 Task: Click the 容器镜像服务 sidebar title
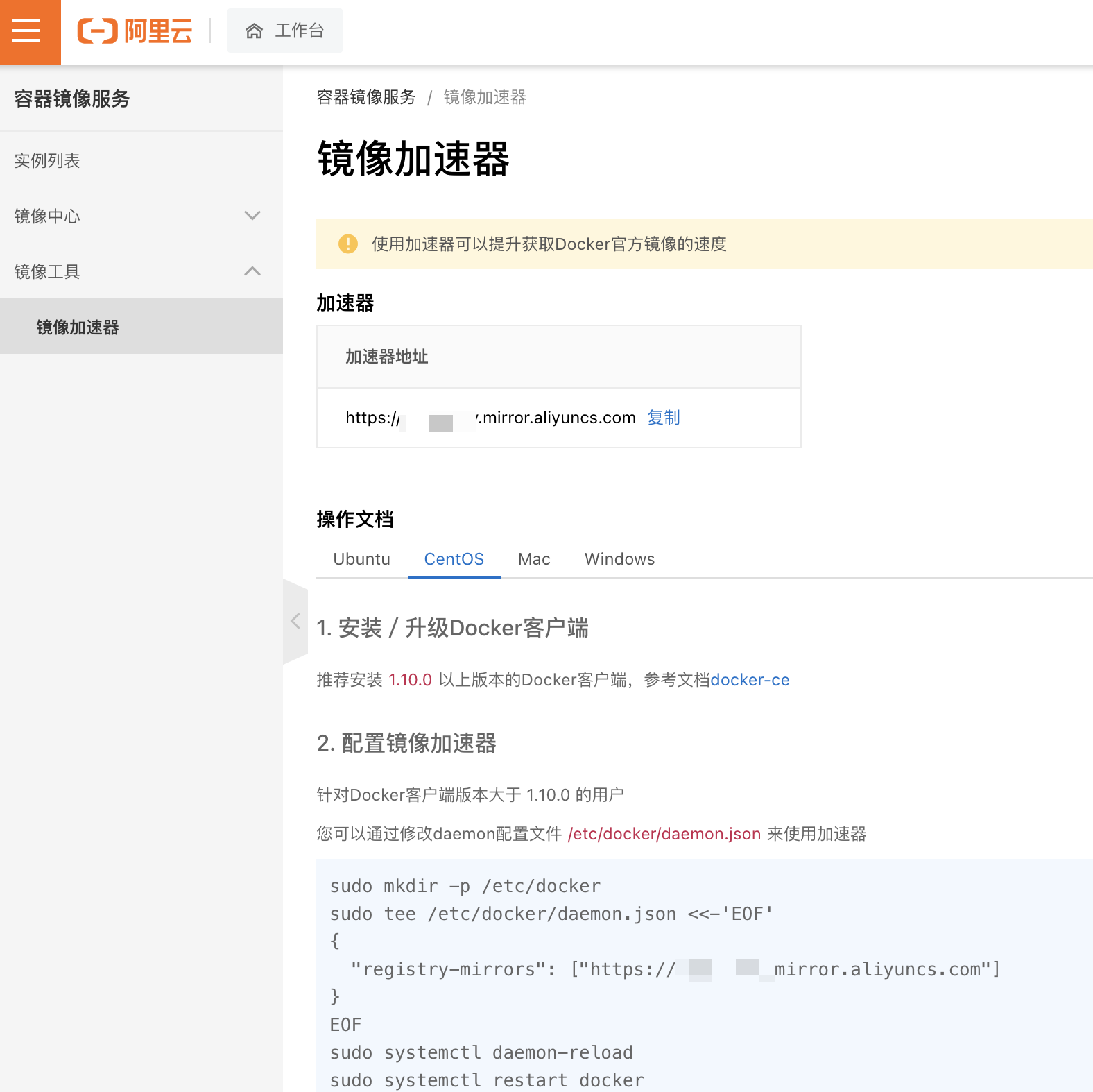click(72, 99)
